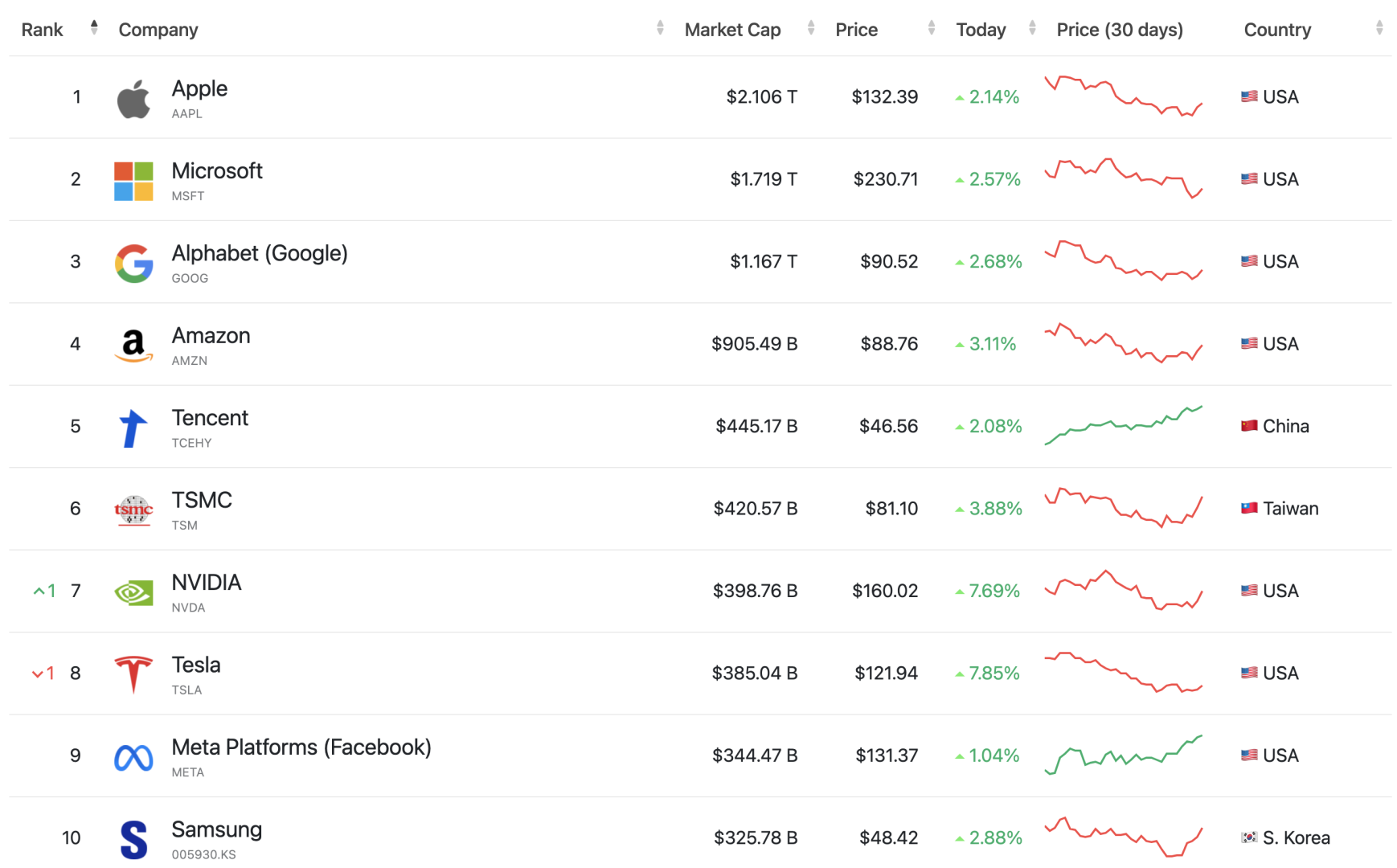The height and width of the screenshot is (868, 1397).
Task: Click the USA flag in Apple row
Action: (1249, 96)
